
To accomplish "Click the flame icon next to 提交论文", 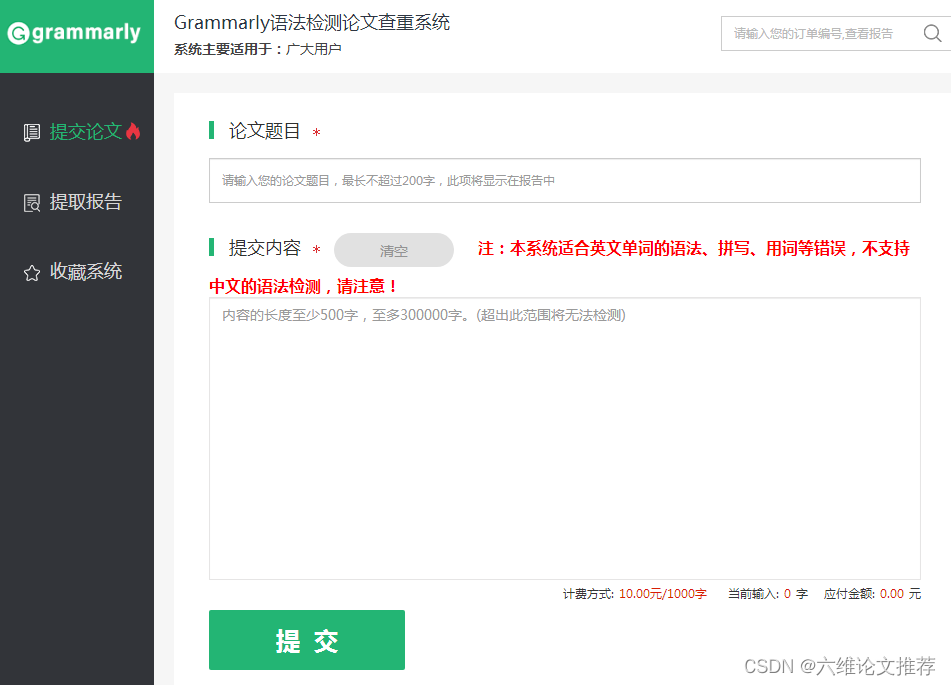I will click(x=133, y=131).
